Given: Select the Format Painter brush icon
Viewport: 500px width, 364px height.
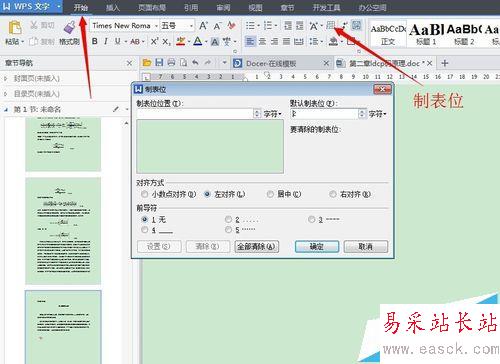Looking at the screenshot, I should [70, 27].
